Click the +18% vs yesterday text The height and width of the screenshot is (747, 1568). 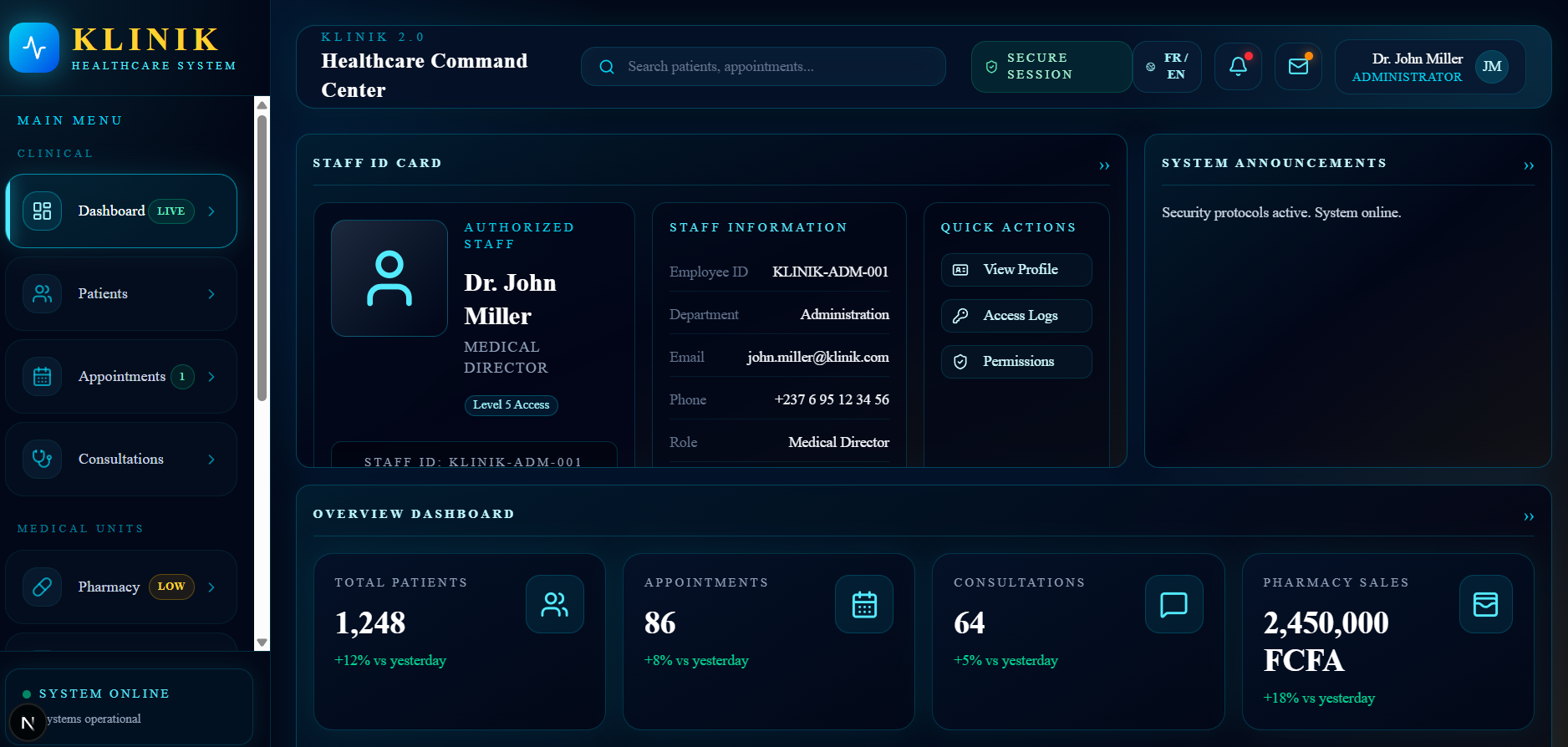tap(1319, 698)
